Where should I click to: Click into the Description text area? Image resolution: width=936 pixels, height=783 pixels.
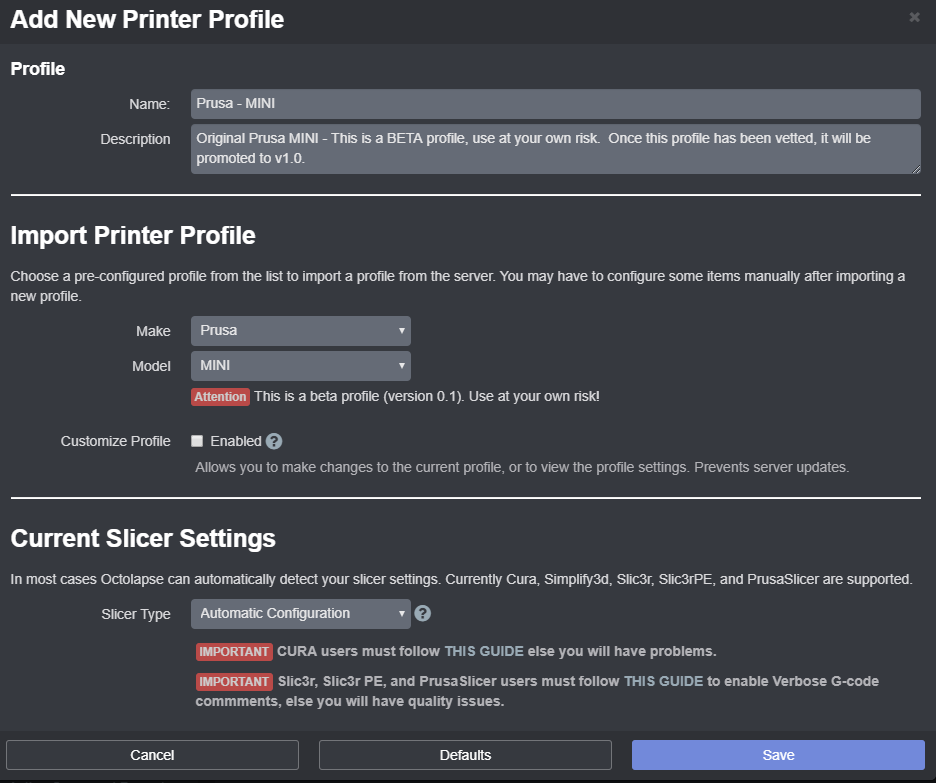coord(556,149)
